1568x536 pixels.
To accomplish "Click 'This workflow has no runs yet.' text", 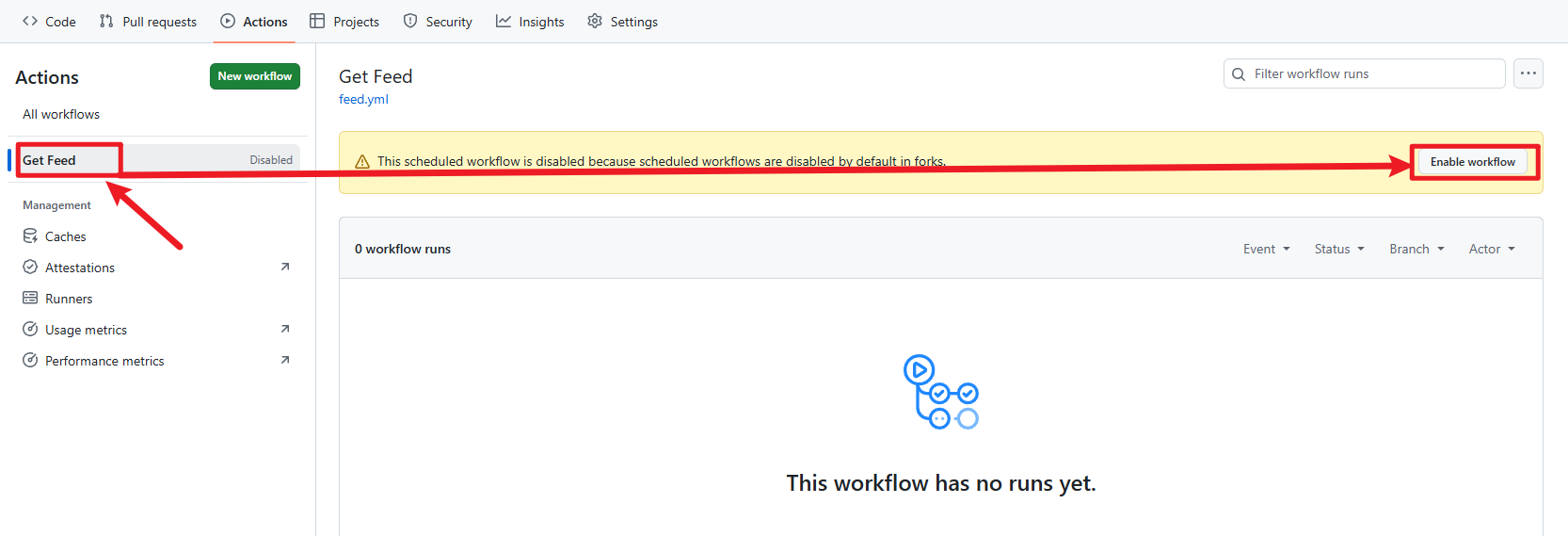I will click(x=941, y=483).
